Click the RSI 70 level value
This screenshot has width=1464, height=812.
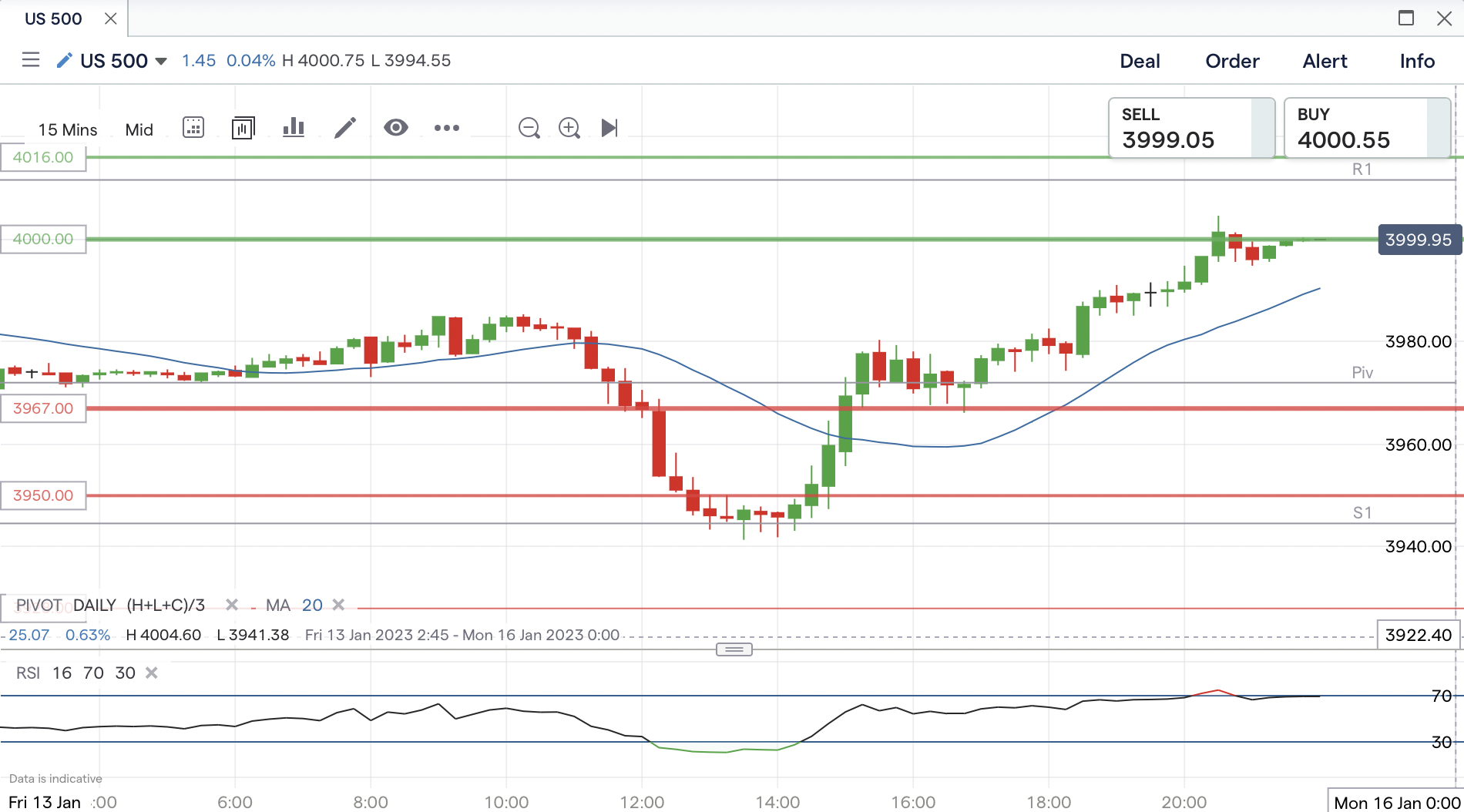coord(1441,696)
